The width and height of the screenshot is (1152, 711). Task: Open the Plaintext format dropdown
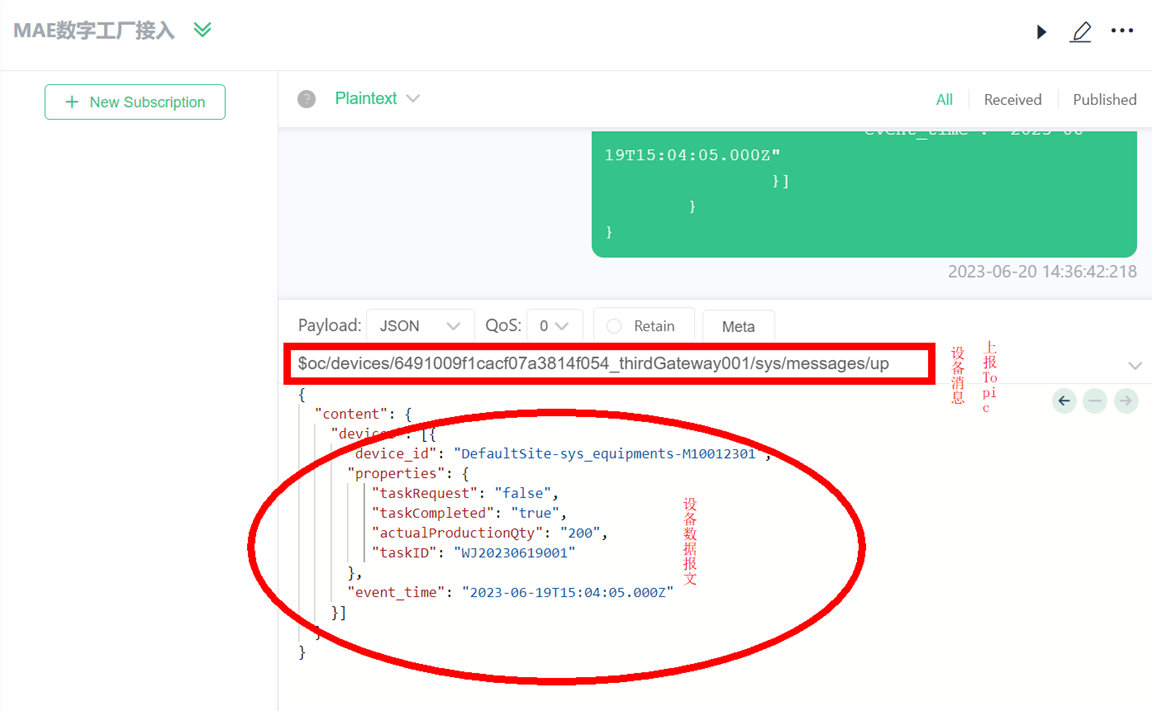tap(377, 99)
